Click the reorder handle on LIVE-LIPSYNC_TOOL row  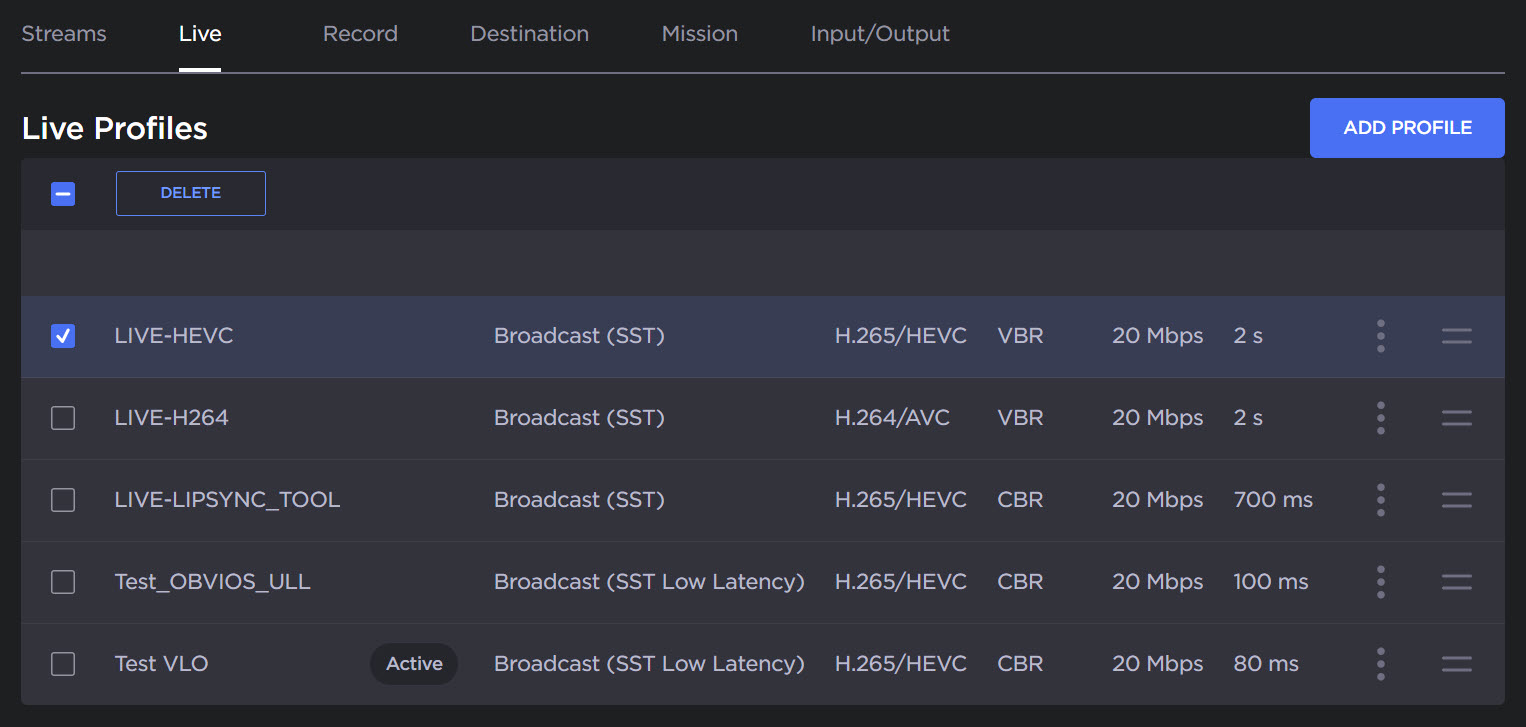click(1456, 500)
